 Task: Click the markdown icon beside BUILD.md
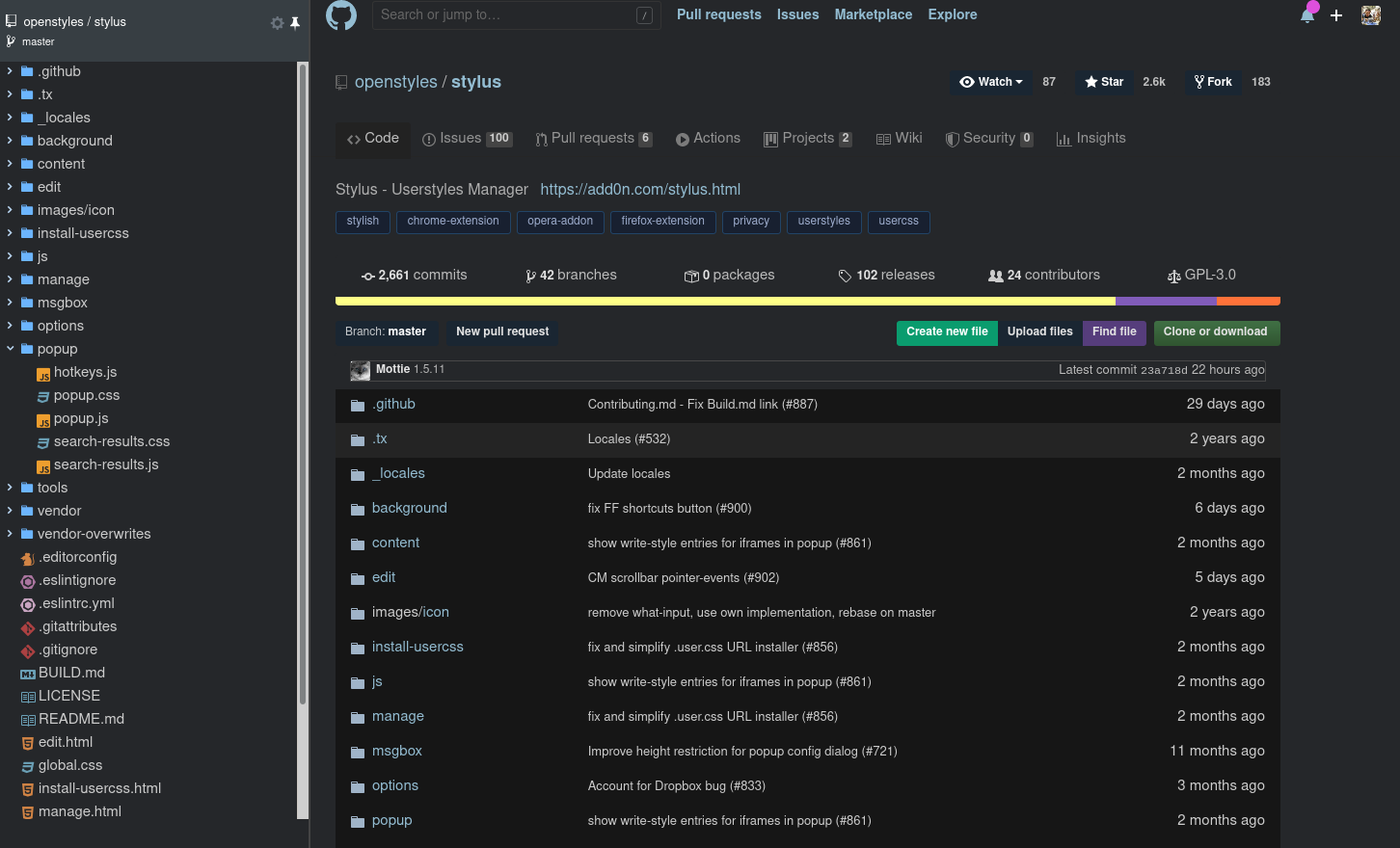[28, 674]
